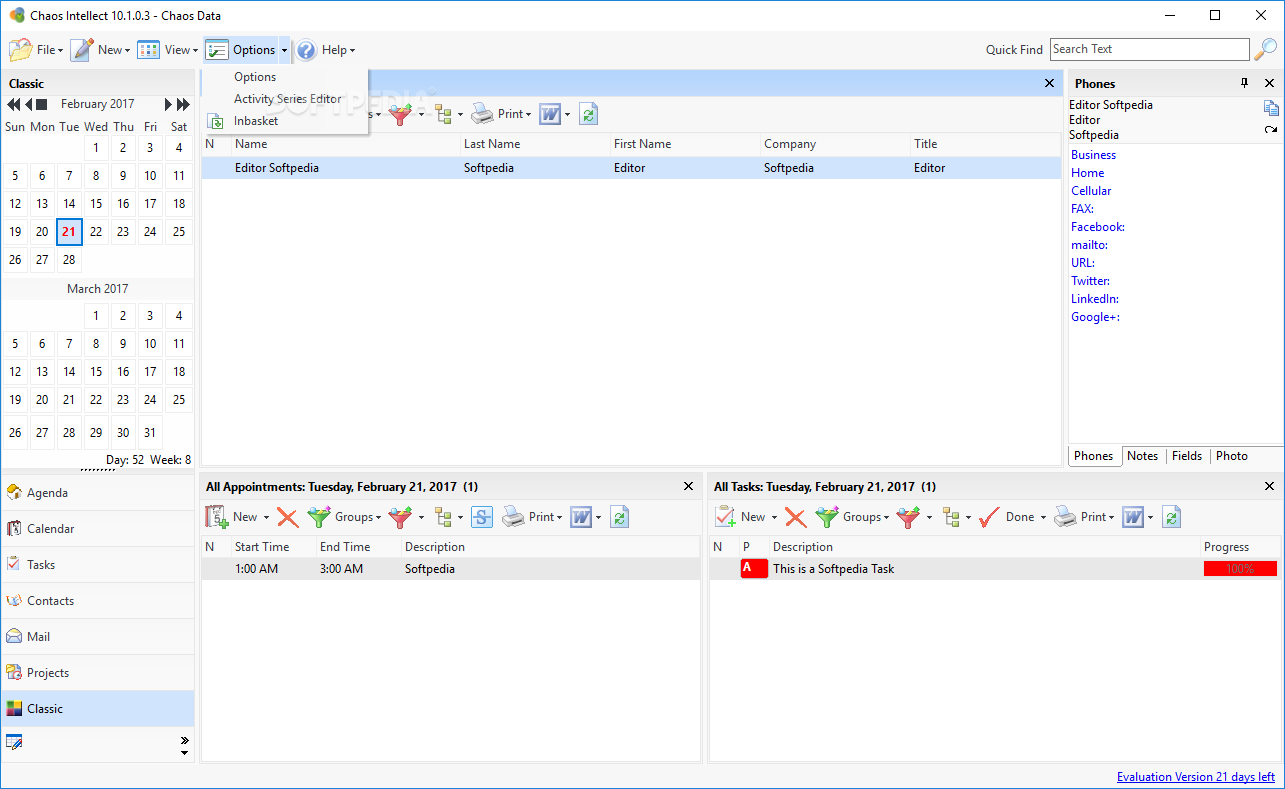
Task: Click the curved arrow icon in Phones panel
Action: click(x=1271, y=130)
